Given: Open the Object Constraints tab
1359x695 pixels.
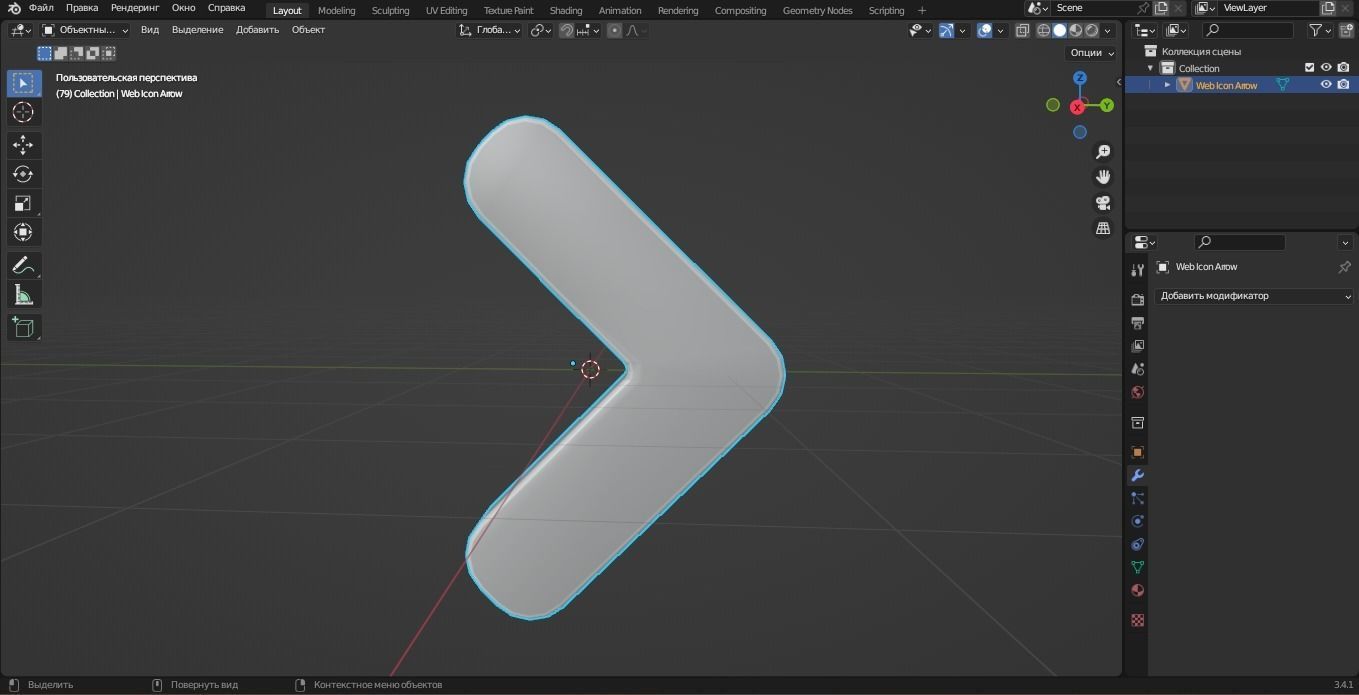Looking at the screenshot, I should point(1137,544).
